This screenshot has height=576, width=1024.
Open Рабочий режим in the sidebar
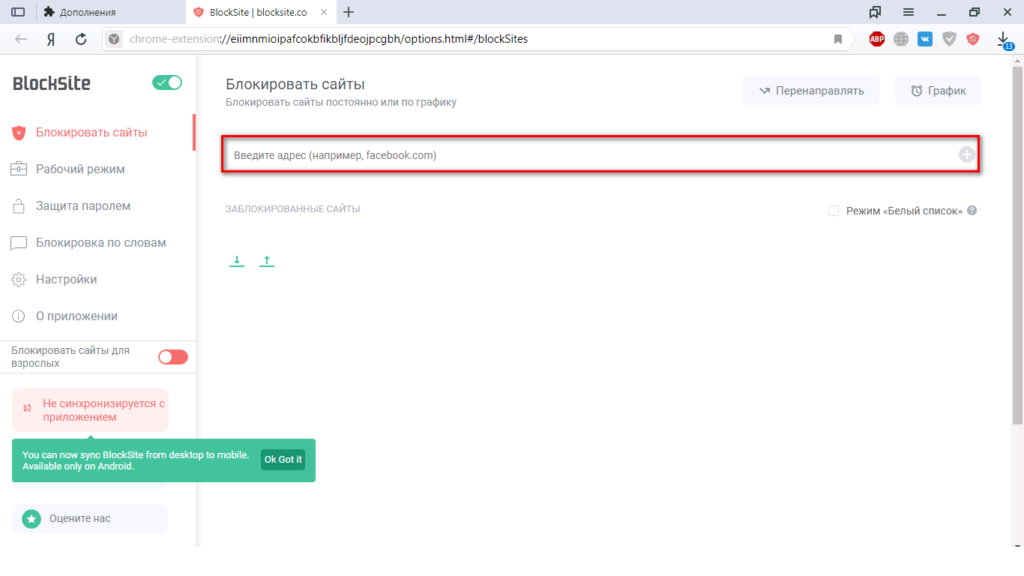pyautogui.click(x=80, y=169)
